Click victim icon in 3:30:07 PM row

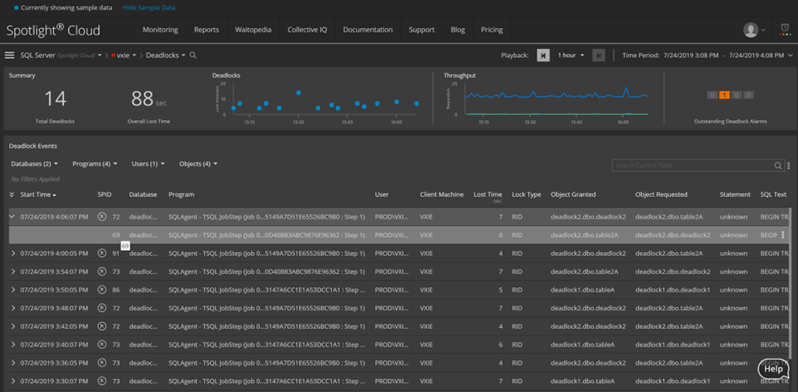(102, 381)
